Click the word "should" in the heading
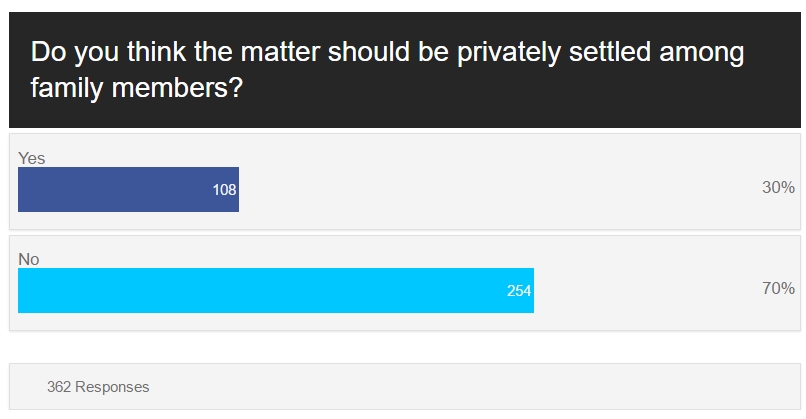Screen dimensions: 806x419 point(369,51)
